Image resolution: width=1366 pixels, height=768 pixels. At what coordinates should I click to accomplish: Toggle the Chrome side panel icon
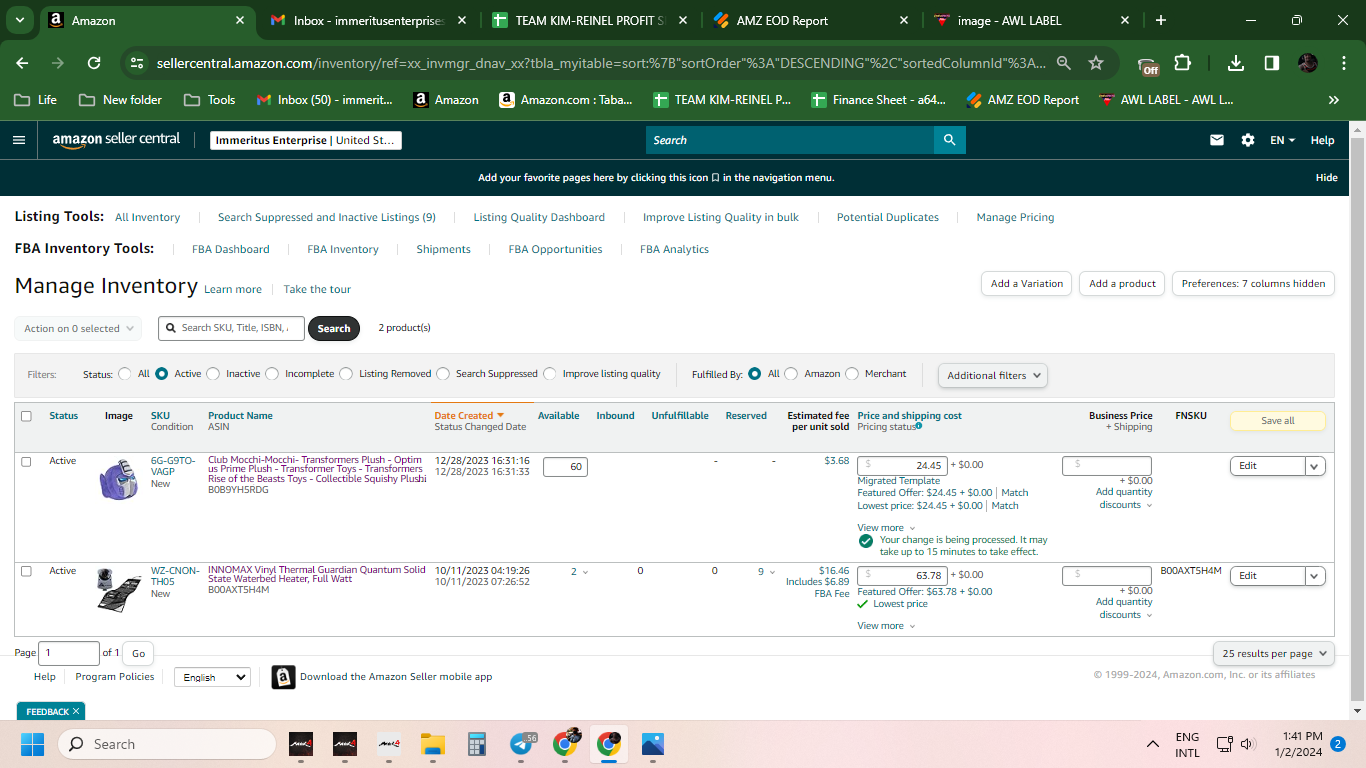coord(1272,63)
